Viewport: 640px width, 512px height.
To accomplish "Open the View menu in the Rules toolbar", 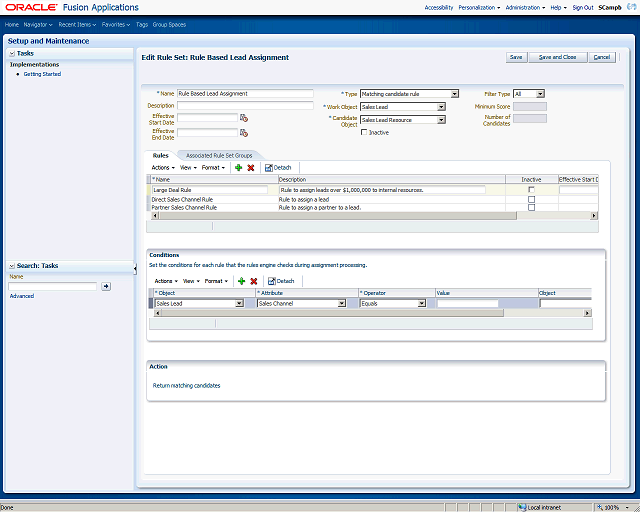I will click(188, 168).
